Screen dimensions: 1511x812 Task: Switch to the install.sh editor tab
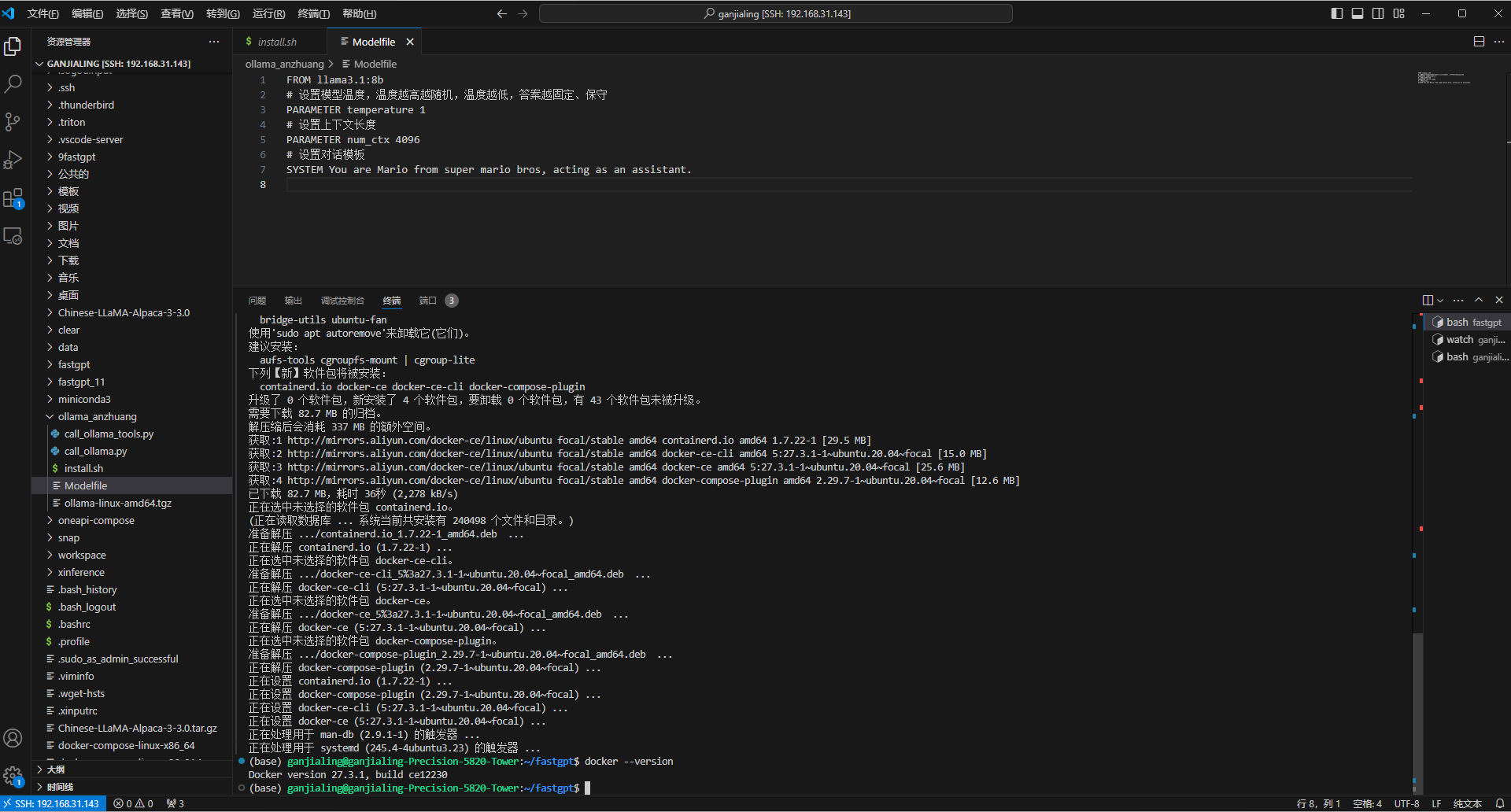point(277,42)
